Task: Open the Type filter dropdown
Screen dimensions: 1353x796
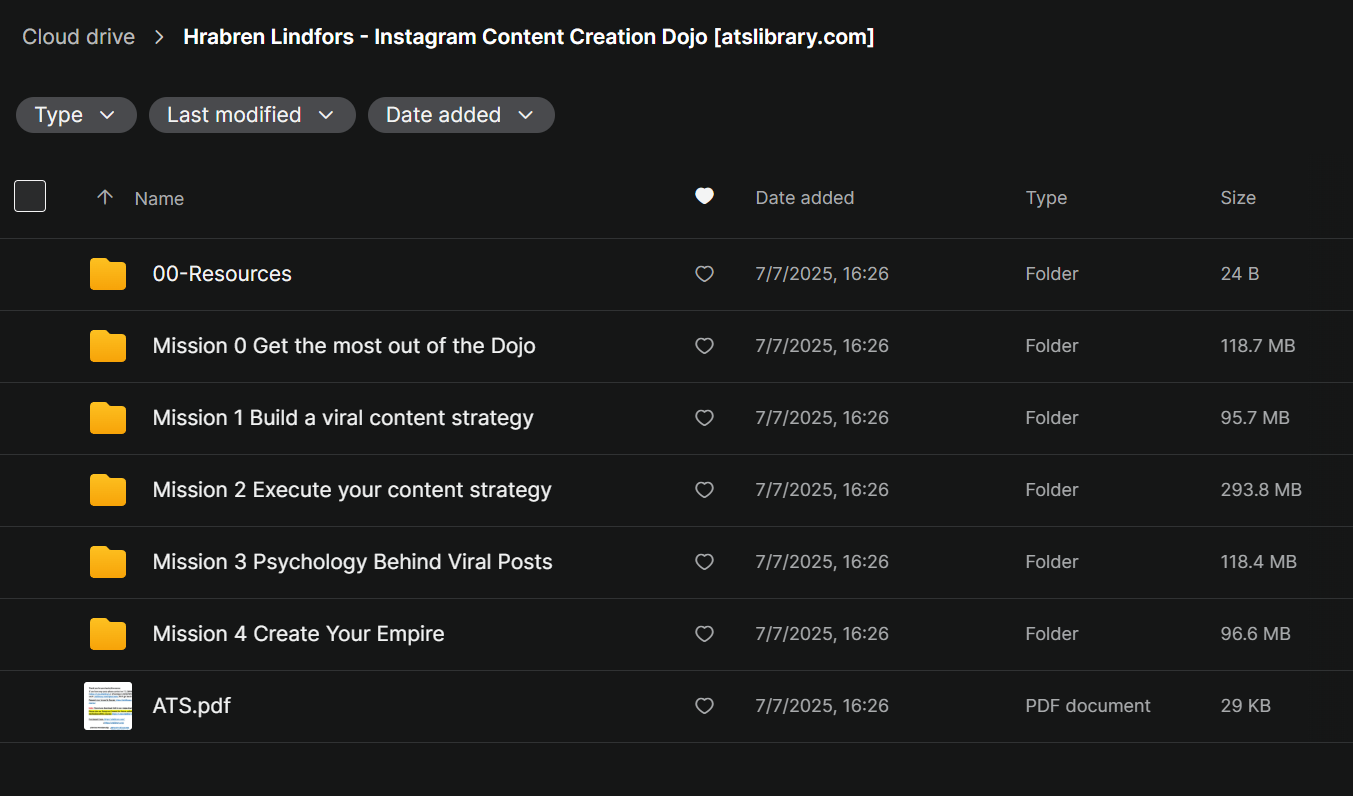Action: (76, 115)
